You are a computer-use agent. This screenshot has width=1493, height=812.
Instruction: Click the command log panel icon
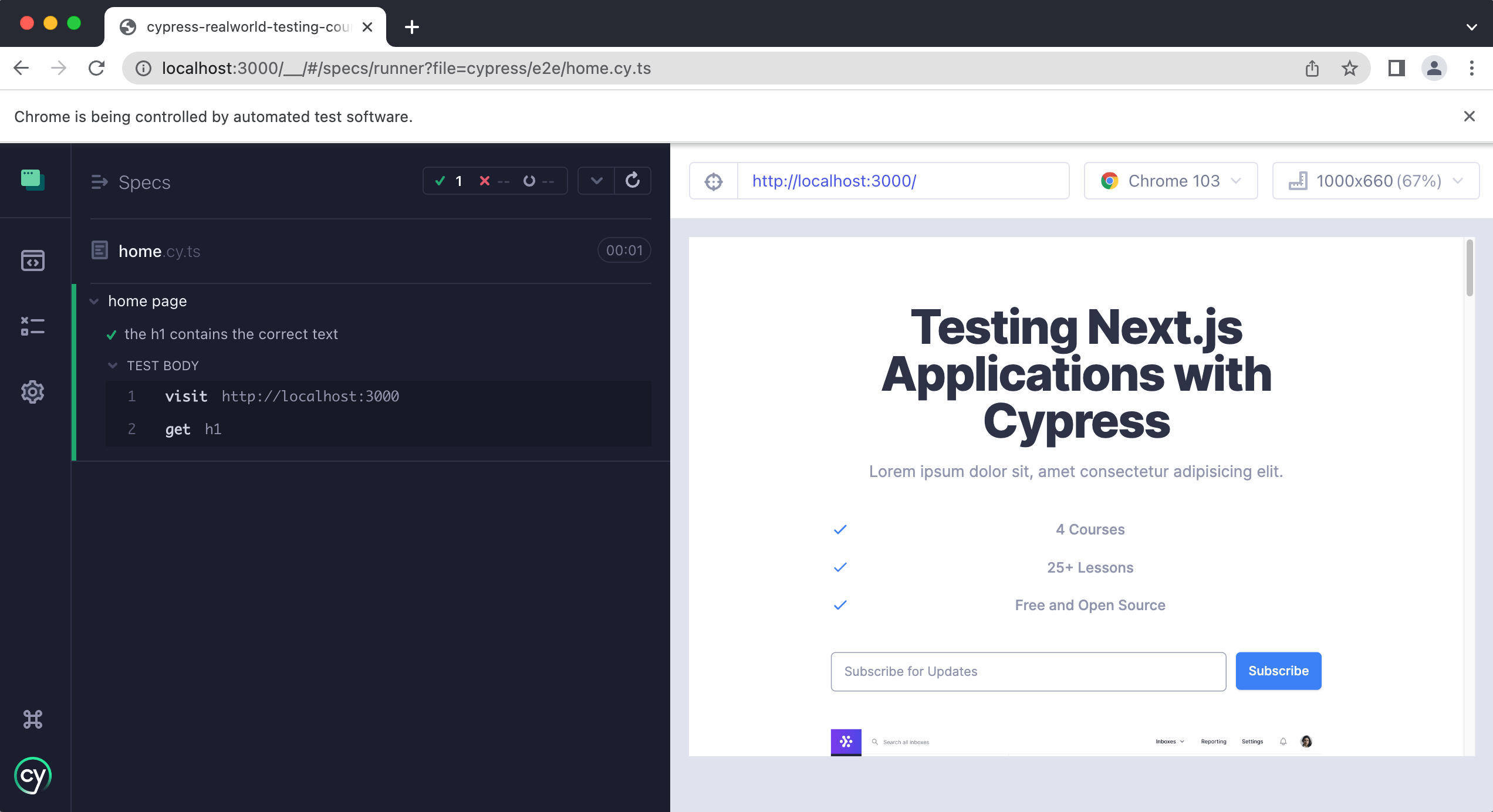32,324
